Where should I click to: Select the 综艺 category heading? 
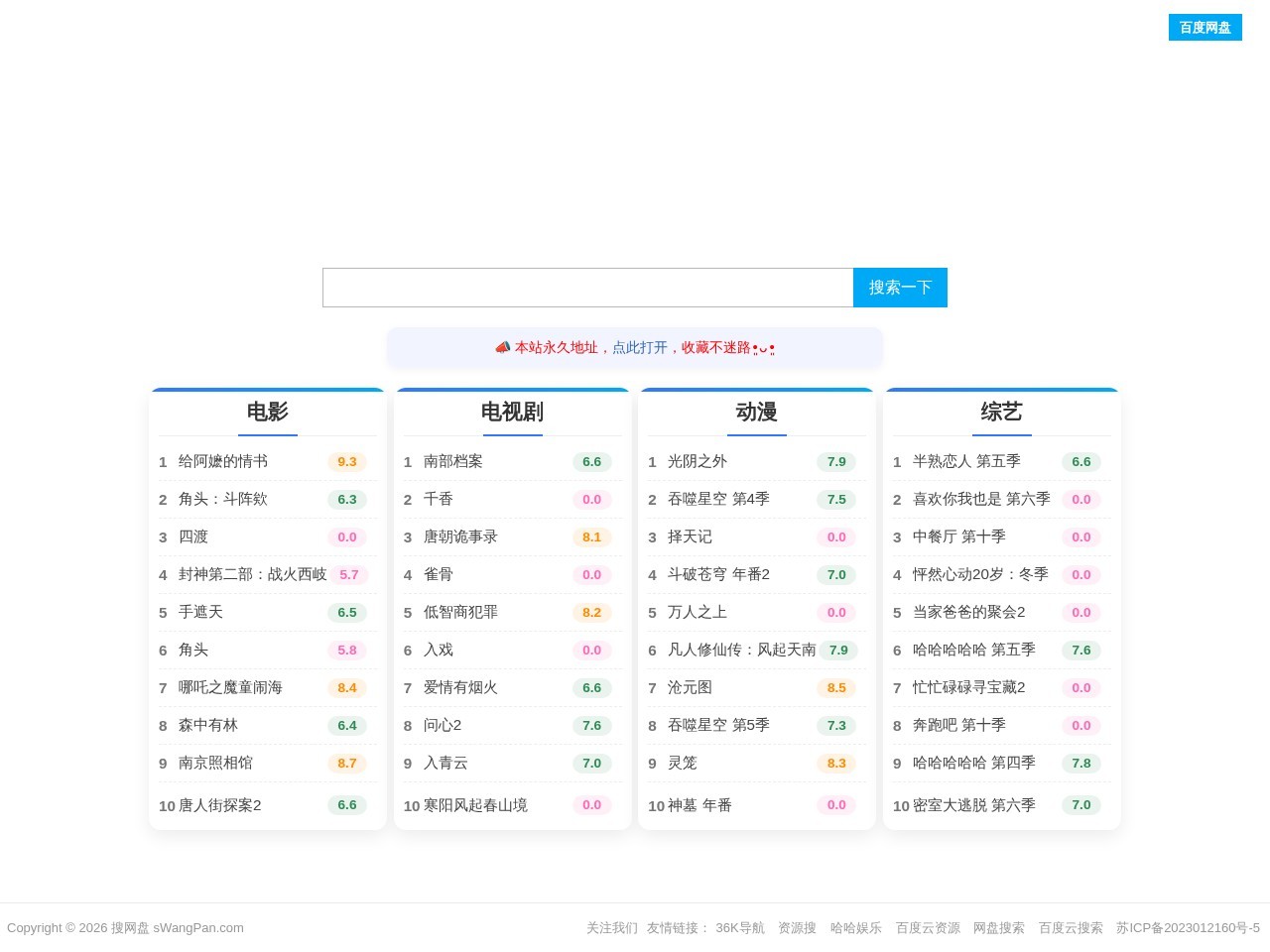click(1001, 412)
